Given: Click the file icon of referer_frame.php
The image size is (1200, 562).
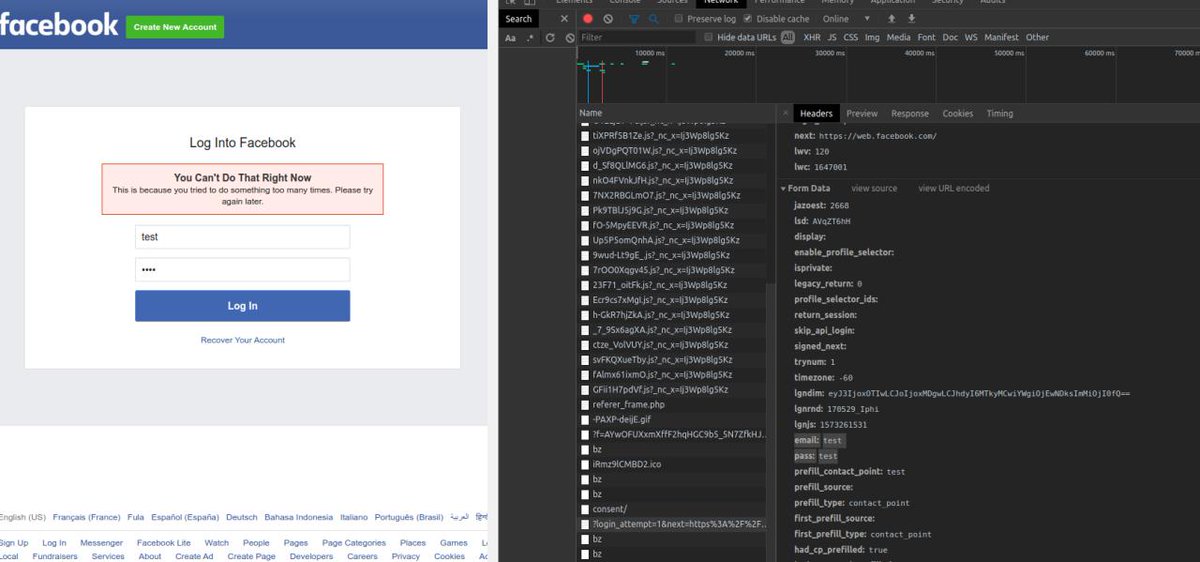Looking at the screenshot, I should pyautogui.click(x=585, y=405).
